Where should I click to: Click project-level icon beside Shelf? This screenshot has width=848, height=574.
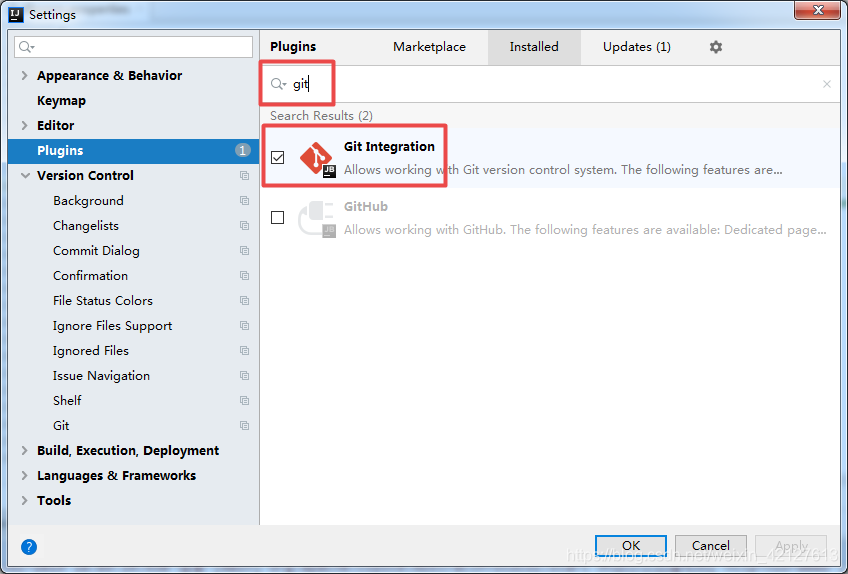[x=244, y=400]
